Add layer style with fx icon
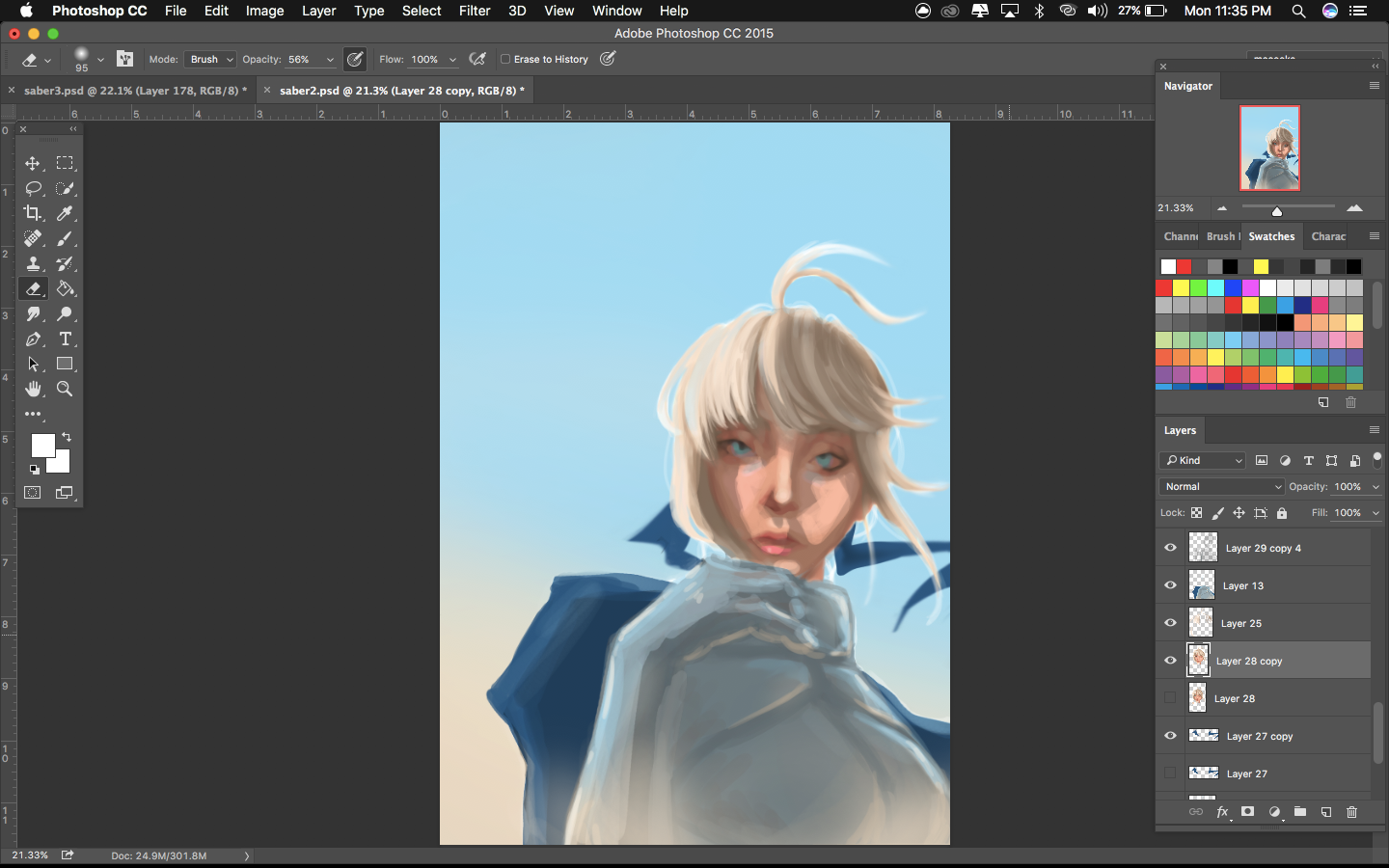 pyautogui.click(x=1222, y=812)
